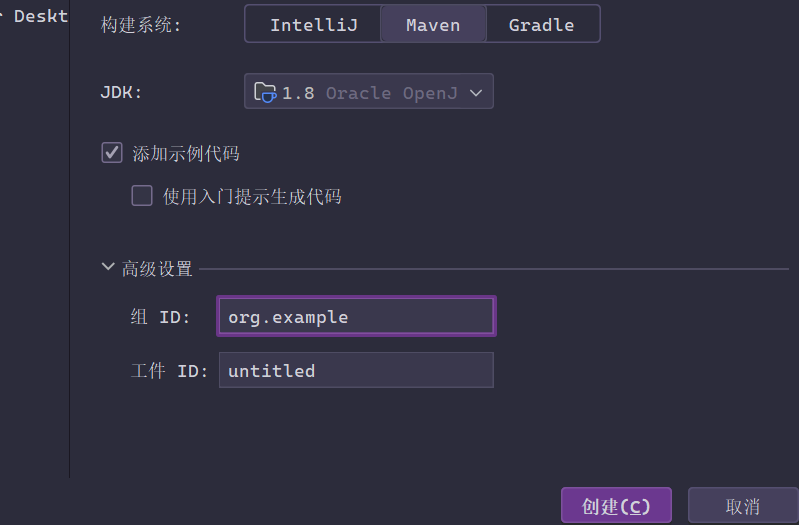Click the 组 ID field with org.example

point(355,317)
